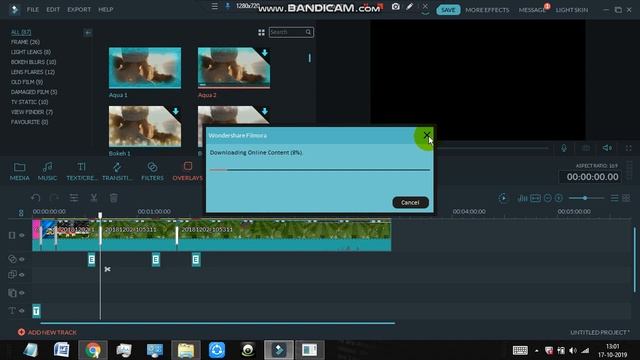Switch to the OVERLAYS tab
The width and height of the screenshot is (640, 360).
point(188,171)
